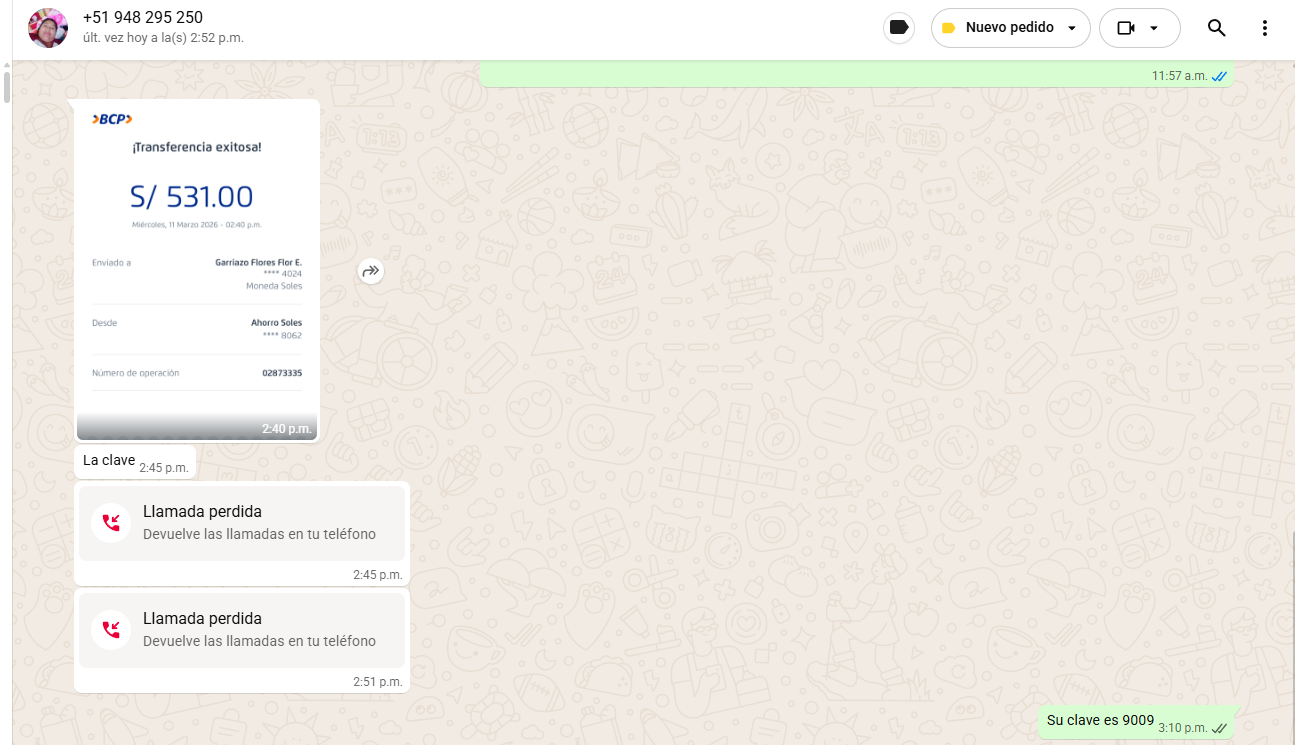Screen dimensions: 1295x745
Task: Expand the Nuevo pedido dropdown arrow
Action: coord(1072,28)
